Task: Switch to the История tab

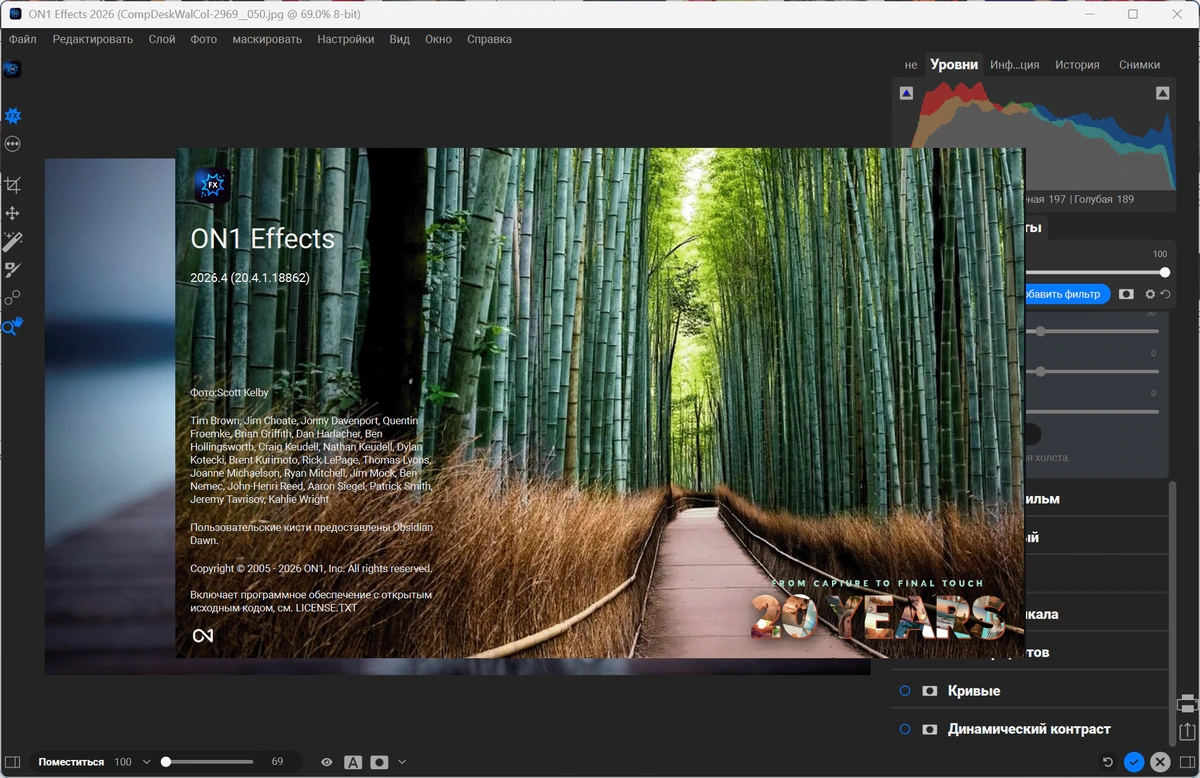Action: coord(1077,64)
